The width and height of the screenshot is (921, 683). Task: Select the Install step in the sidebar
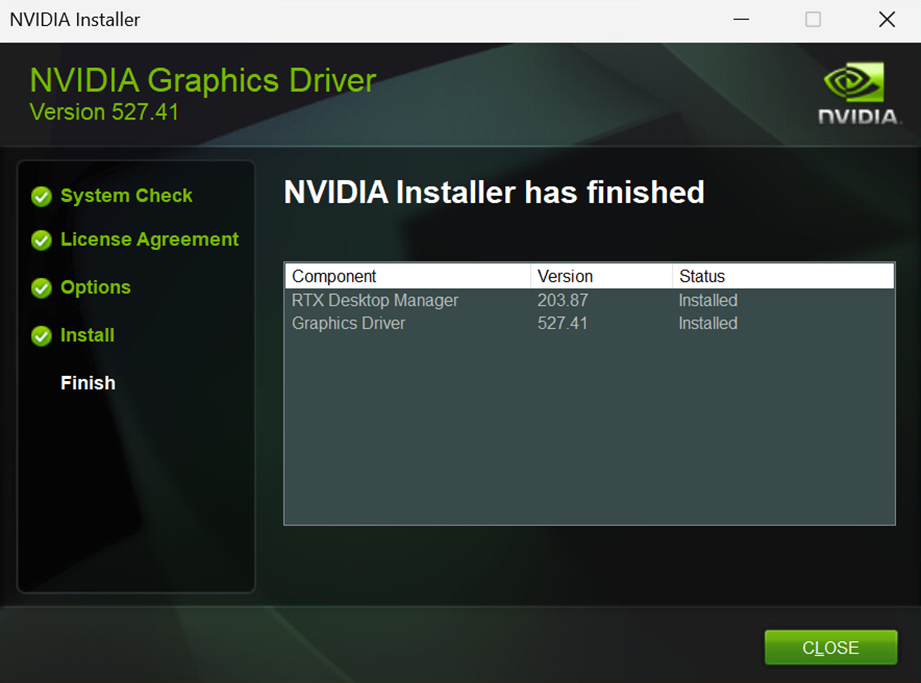87,335
